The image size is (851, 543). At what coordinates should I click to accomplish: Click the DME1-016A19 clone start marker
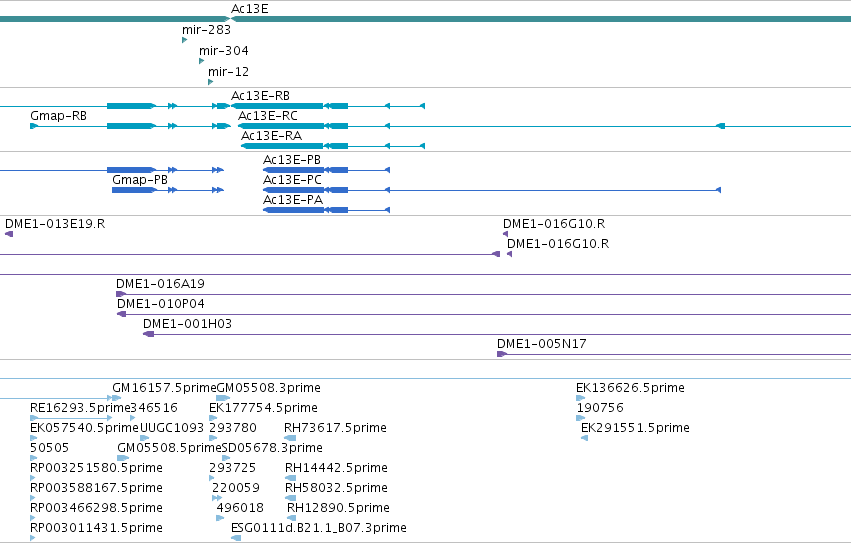120,294
